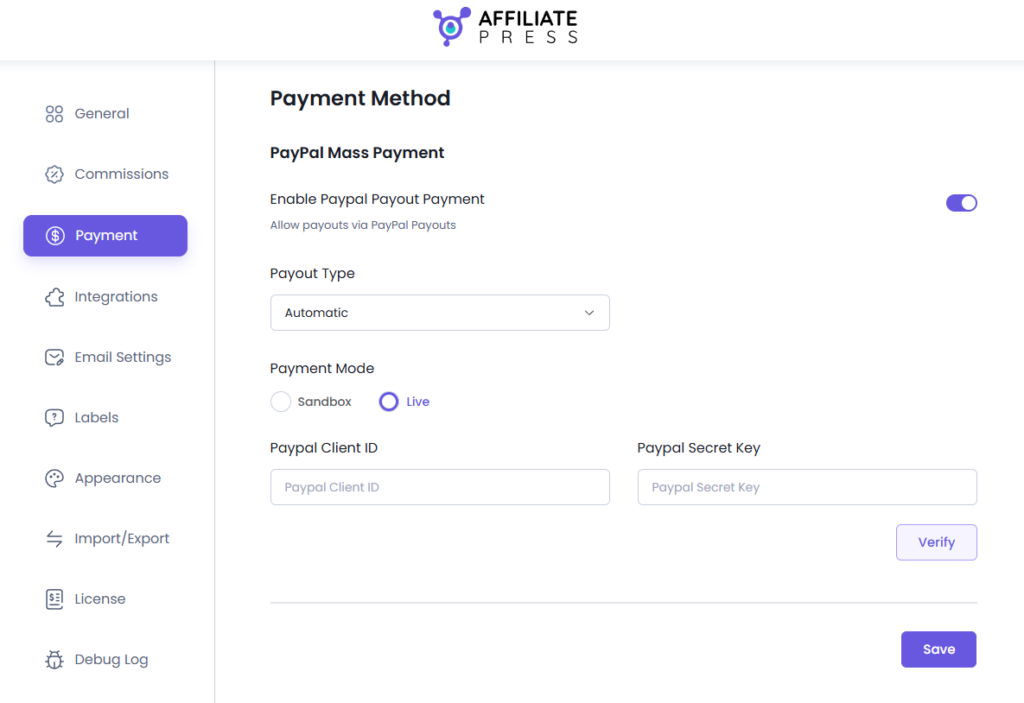Open the Payment settings tab
This screenshot has height=703, width=1024.
pos(105,236)
